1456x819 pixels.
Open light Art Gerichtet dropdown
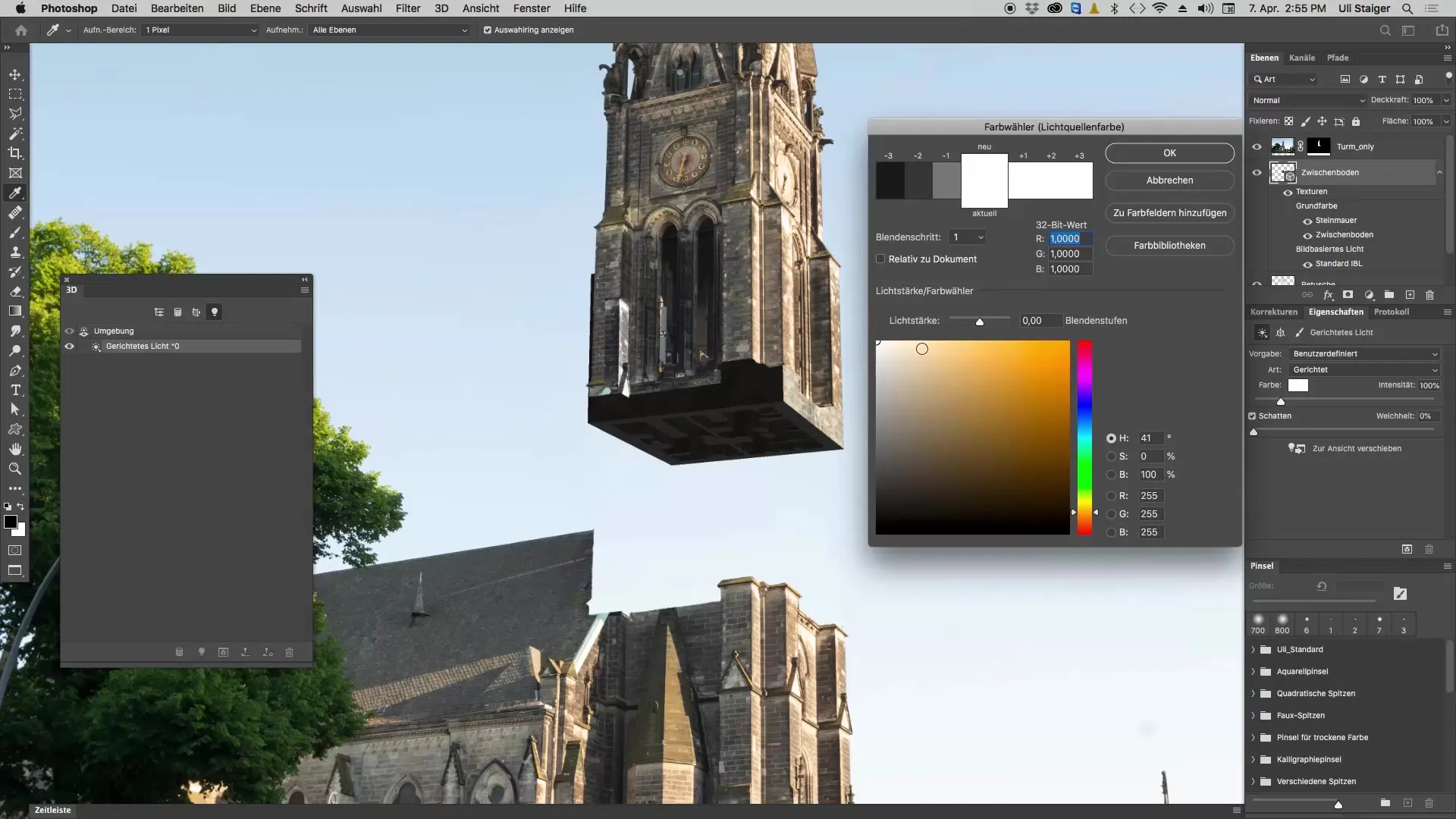tap(1364, 369)
